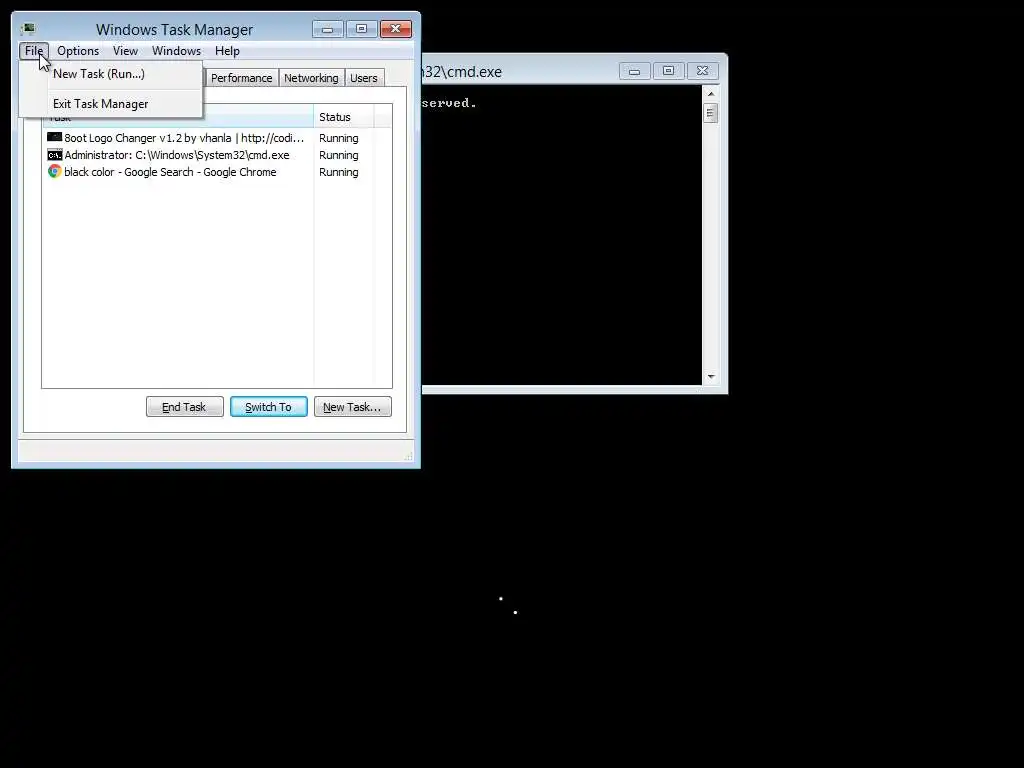Click the cmd.exe scrollbar thumb
This screenshot has width=1024, height=768.
pos(711,113)
